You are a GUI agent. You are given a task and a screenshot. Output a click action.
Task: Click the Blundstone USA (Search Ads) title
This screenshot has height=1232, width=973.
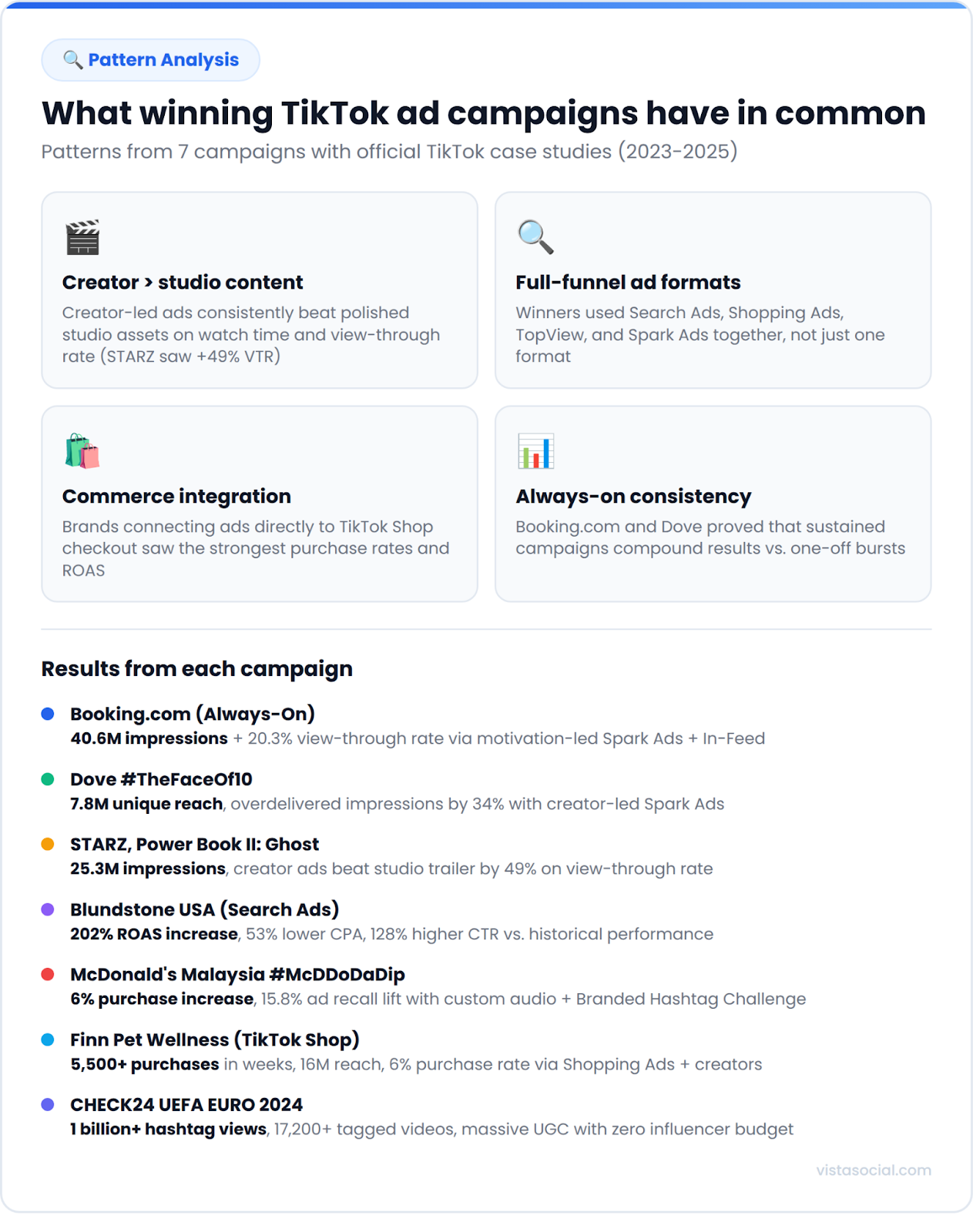[204, 909]
